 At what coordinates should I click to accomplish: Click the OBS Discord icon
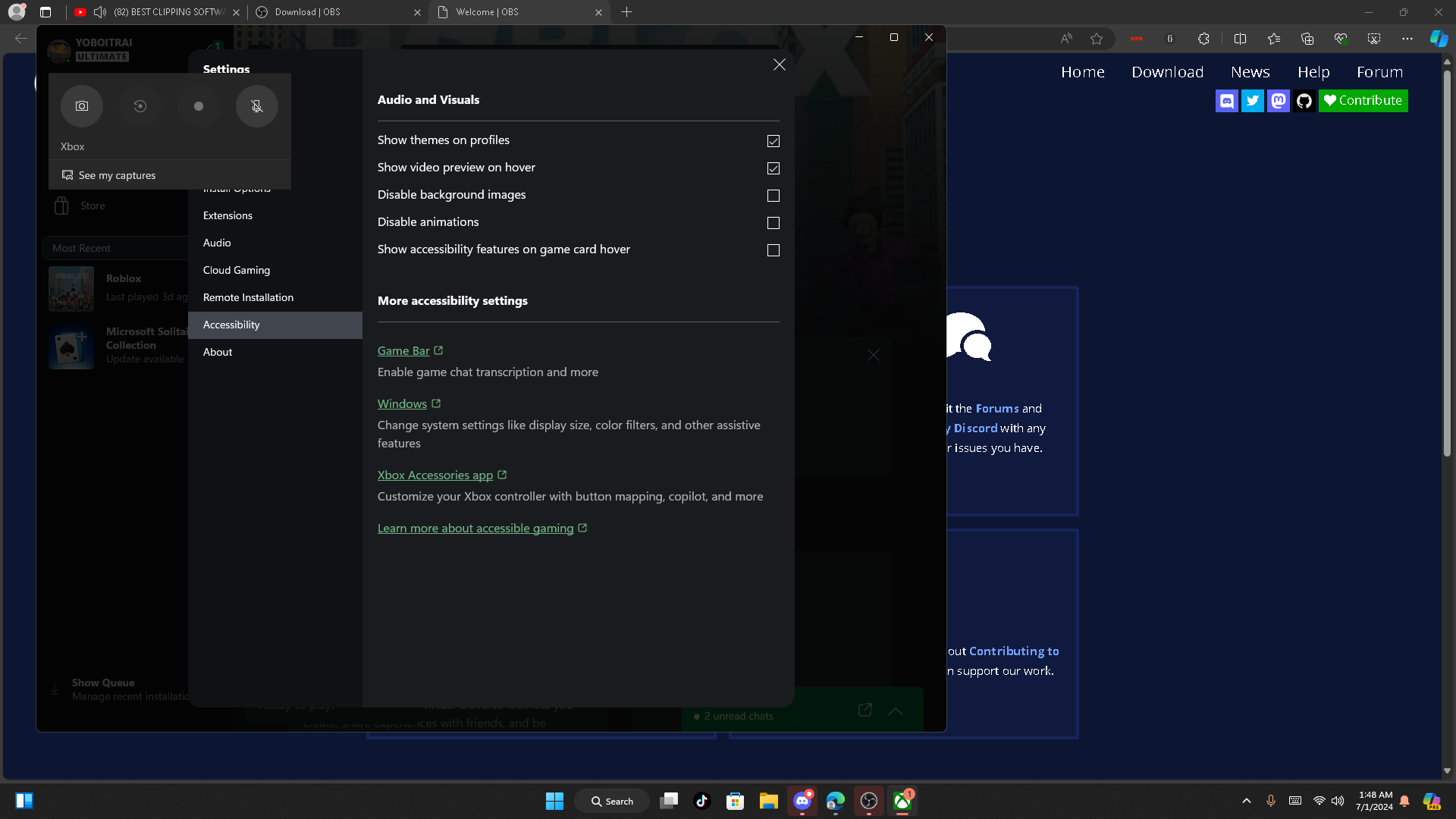click(x=1227, y=101)
